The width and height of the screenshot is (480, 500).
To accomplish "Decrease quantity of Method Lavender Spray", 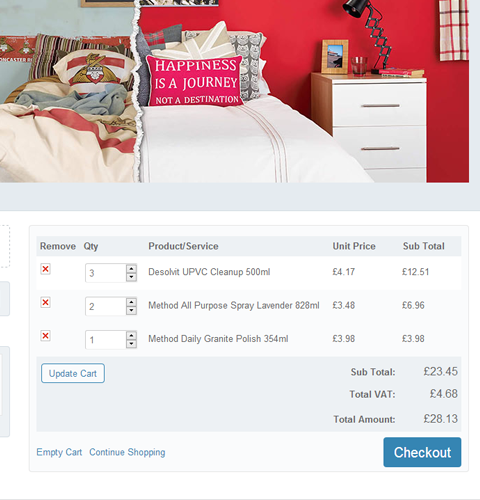I will point(132,310).
